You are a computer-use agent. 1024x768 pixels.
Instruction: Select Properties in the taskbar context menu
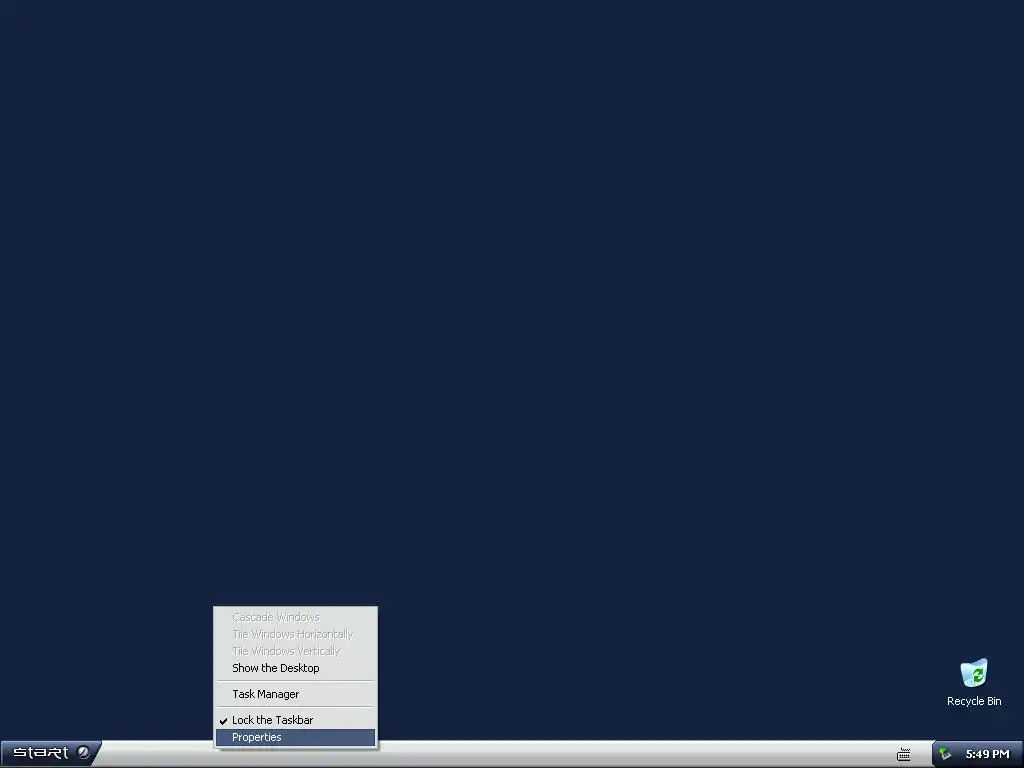coord(295,737)
